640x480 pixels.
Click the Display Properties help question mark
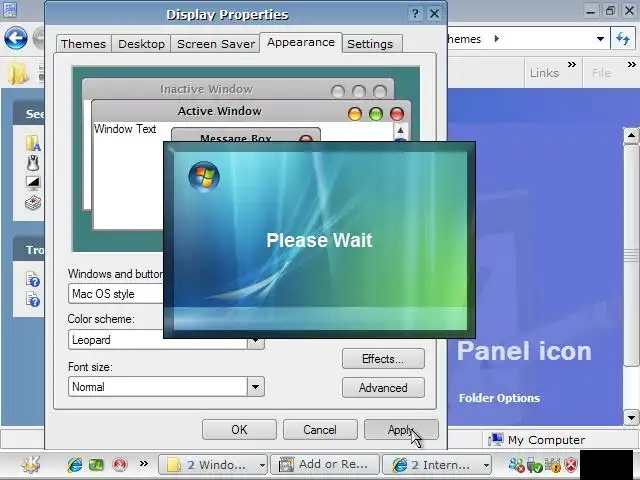point(415,14)
